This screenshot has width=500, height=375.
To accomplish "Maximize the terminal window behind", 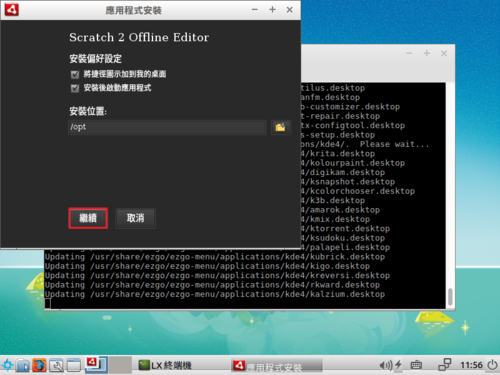I will coord(427,53).
